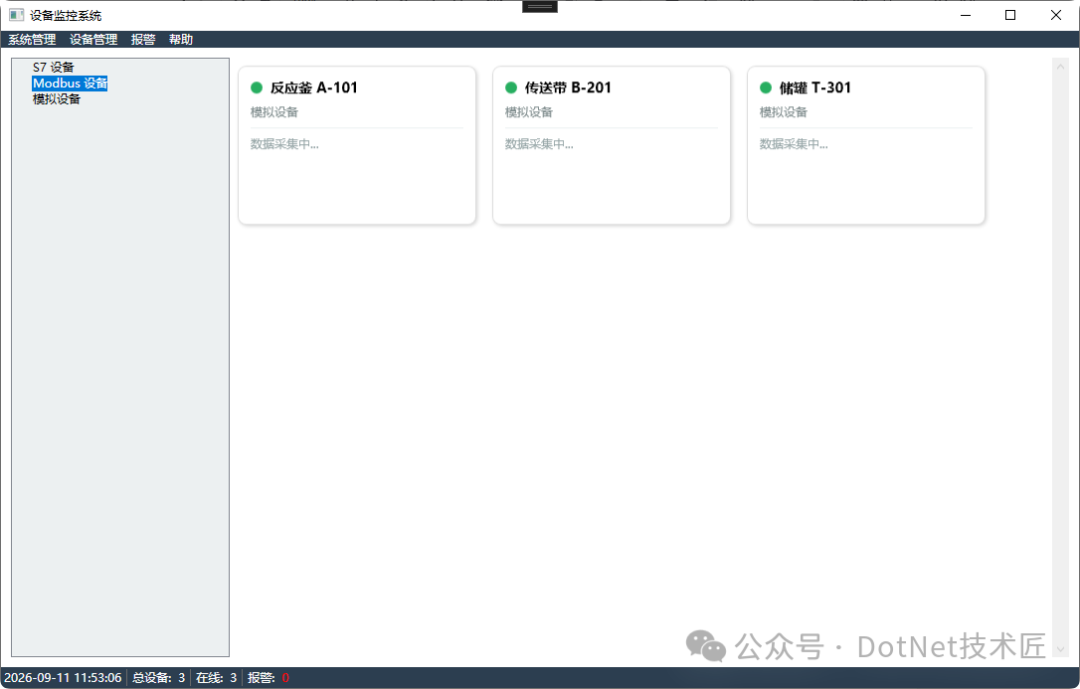1080x689 pixels.
Task: Select the S7 设备 tree node
Action: coord(53,67)
